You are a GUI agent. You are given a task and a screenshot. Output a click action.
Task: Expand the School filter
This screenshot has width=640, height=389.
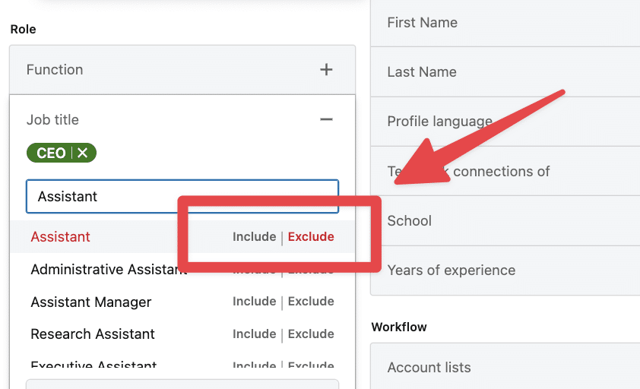click(x=505, y=221)
